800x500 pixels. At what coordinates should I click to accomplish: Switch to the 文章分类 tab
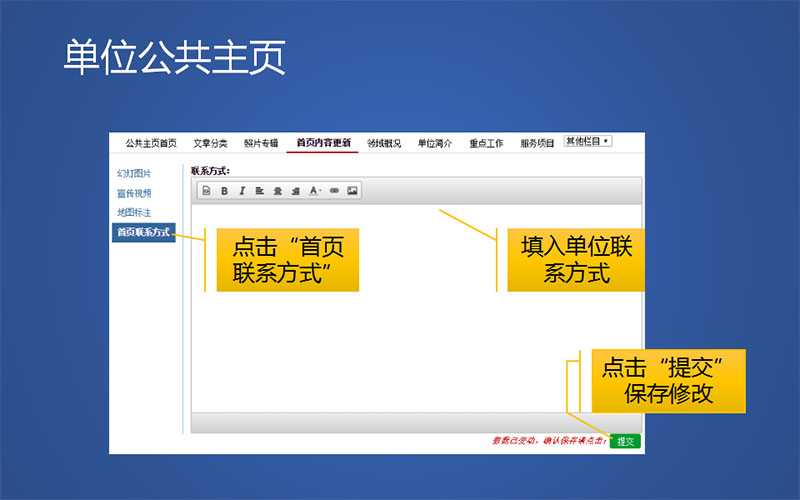[210, 143]
